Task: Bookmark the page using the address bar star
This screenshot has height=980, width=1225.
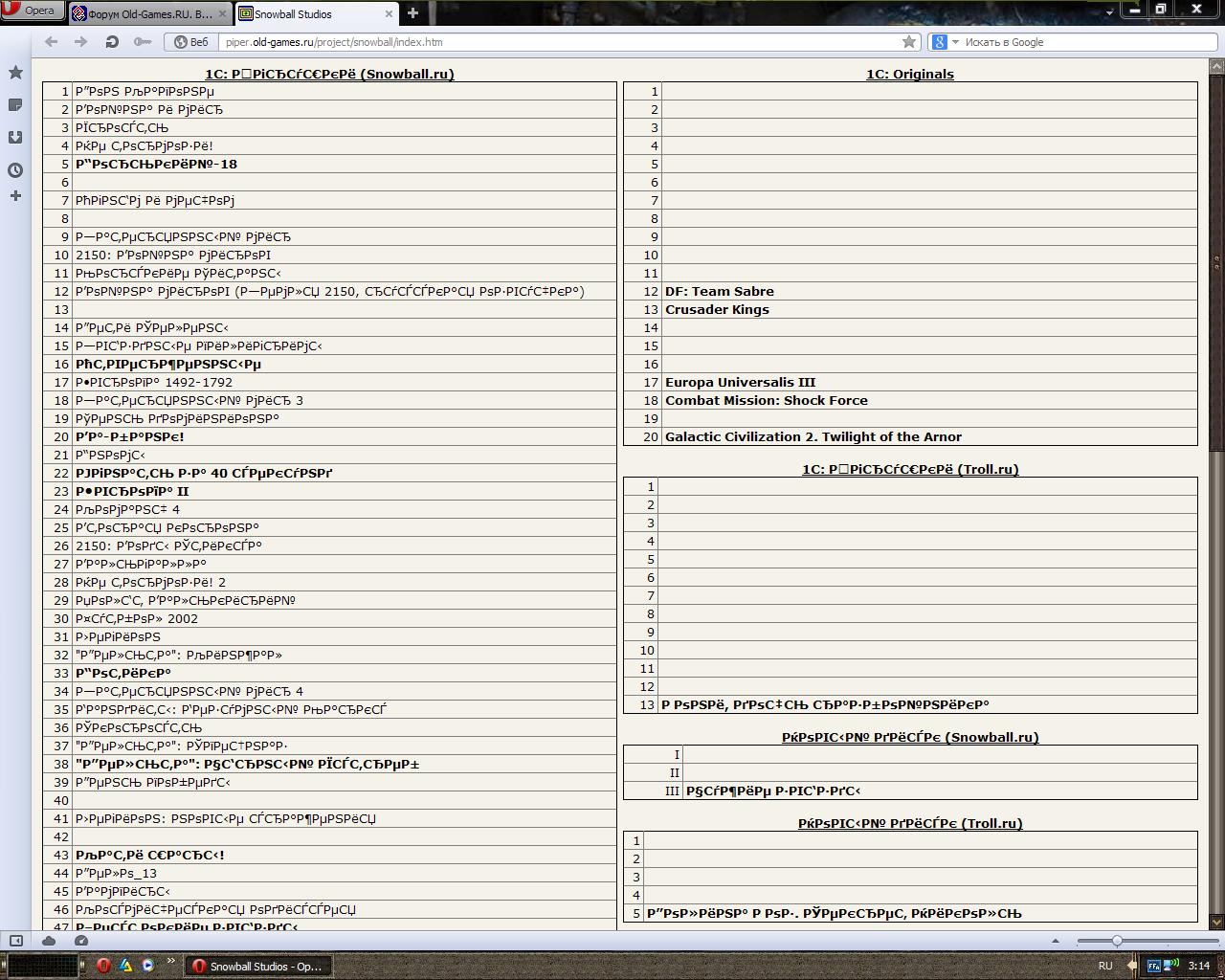Action: pos(909,42)
